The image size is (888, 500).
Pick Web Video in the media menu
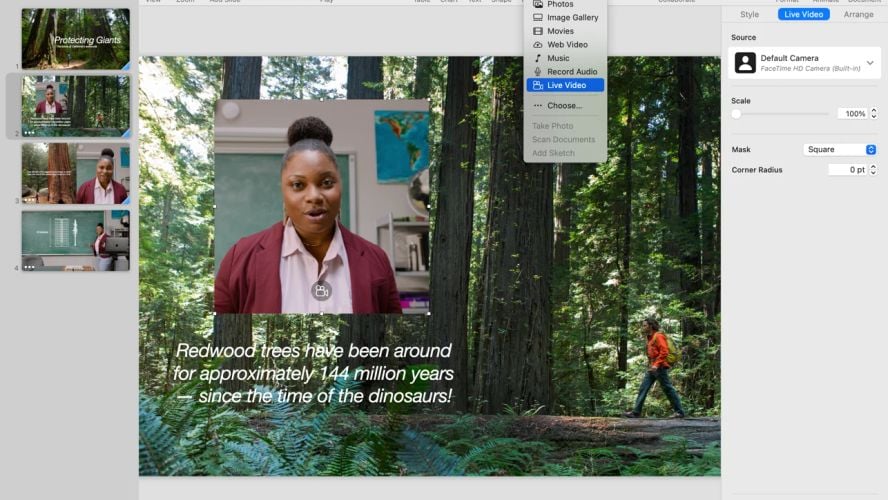565,45
